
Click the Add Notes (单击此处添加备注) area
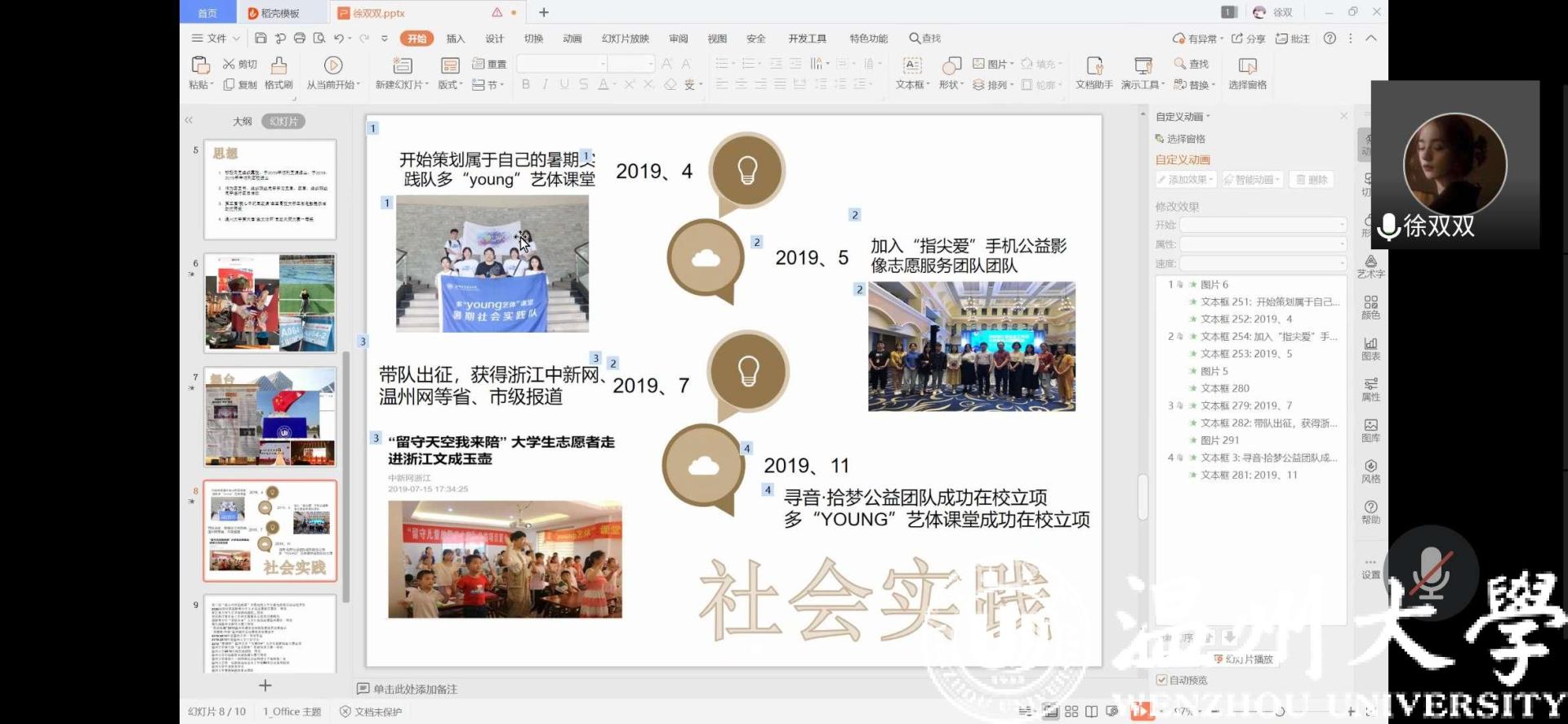click(x=415, y=689)
